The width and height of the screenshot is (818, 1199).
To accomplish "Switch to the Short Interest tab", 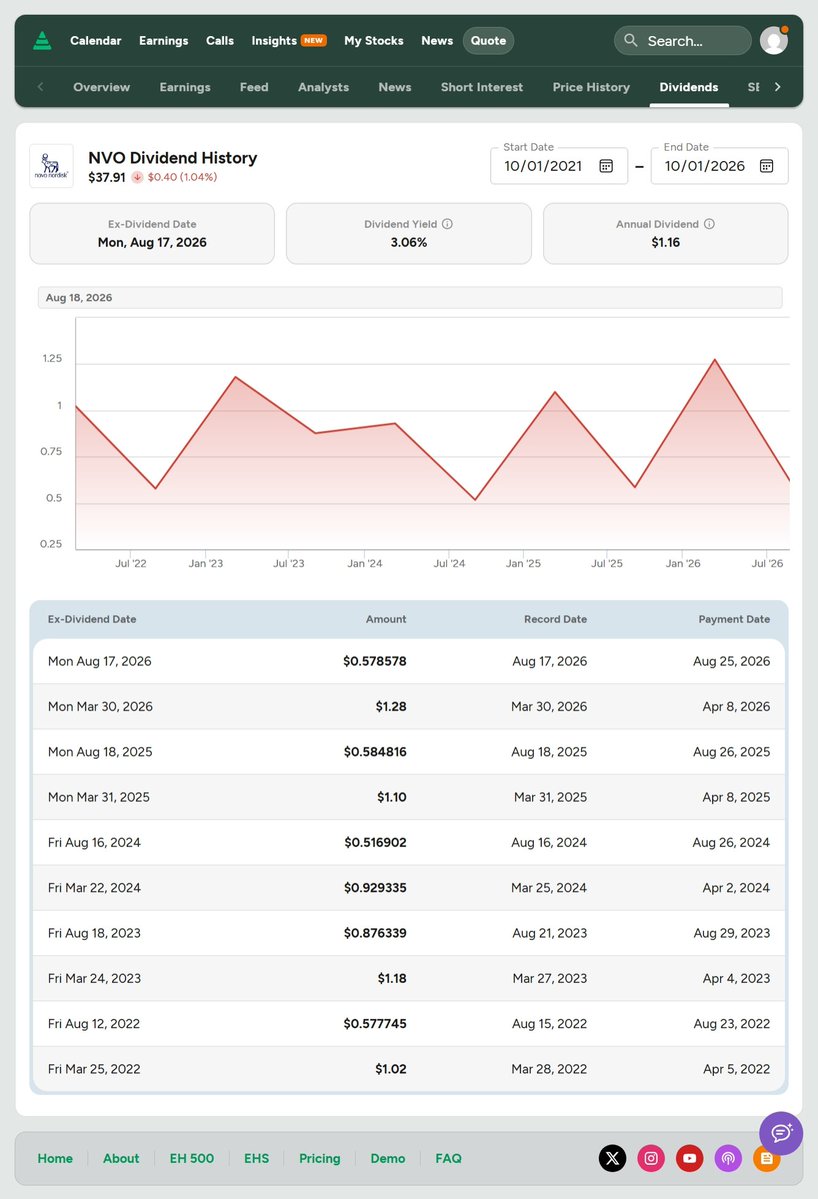I will coord(482,87).
